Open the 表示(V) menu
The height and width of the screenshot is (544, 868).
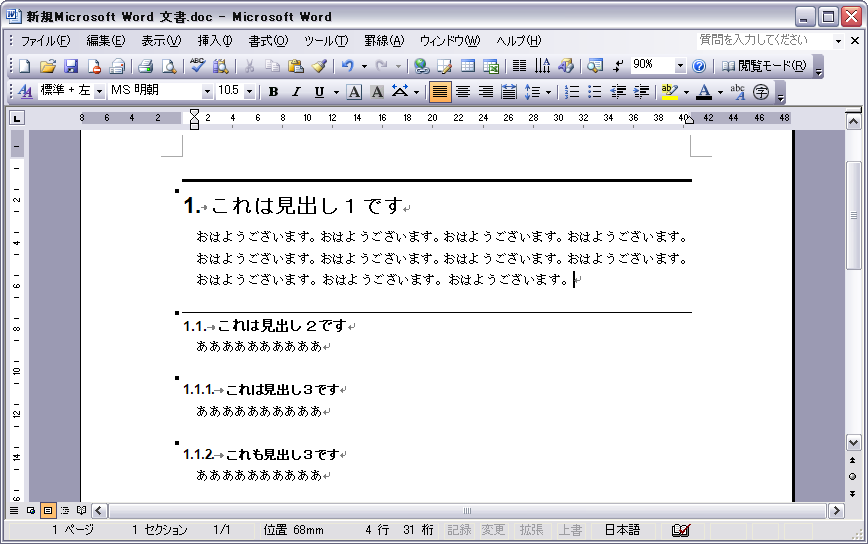pyautogui.click(x=161, y=41)
